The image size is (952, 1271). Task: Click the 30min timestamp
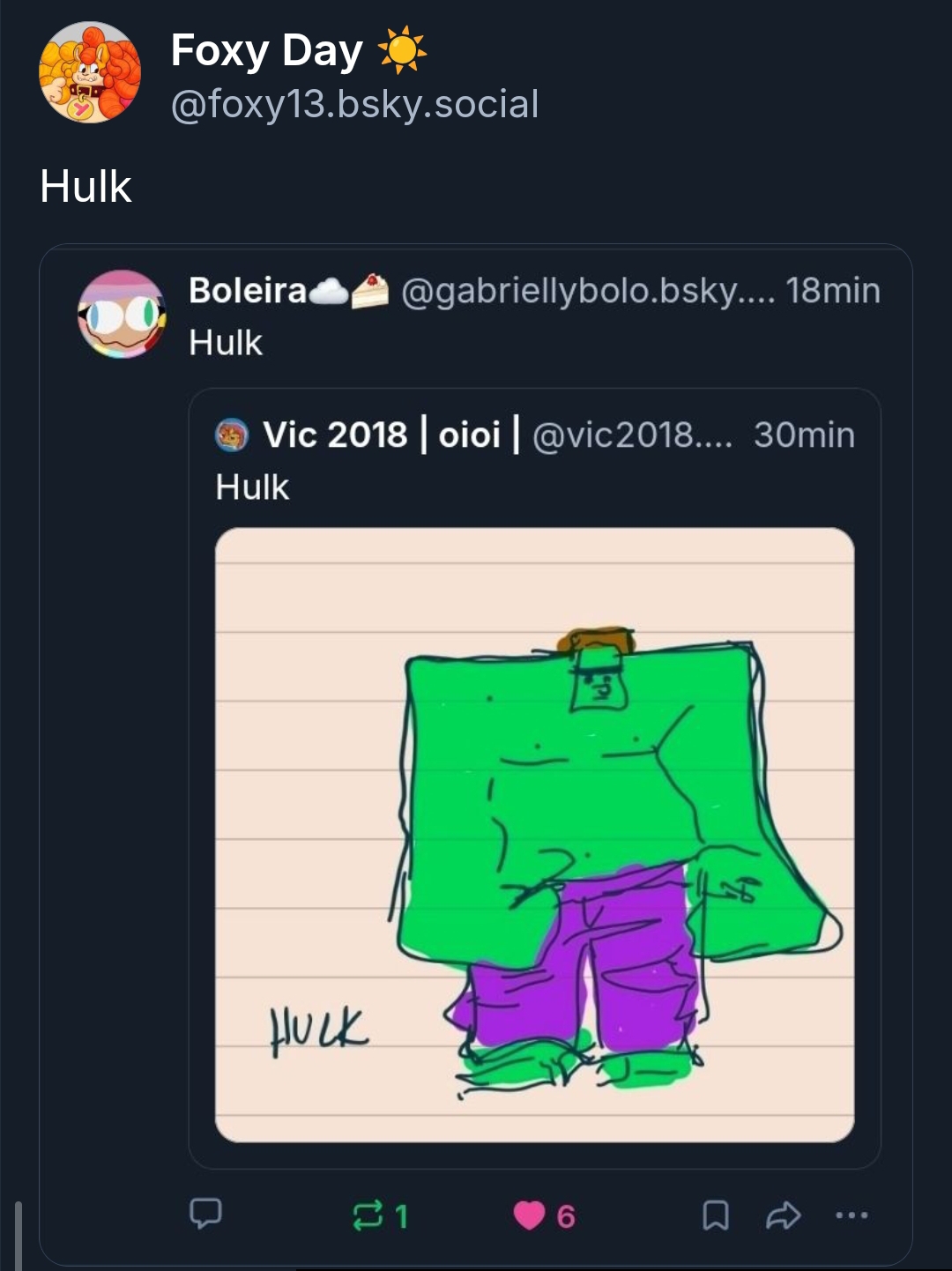click(804, 435)
